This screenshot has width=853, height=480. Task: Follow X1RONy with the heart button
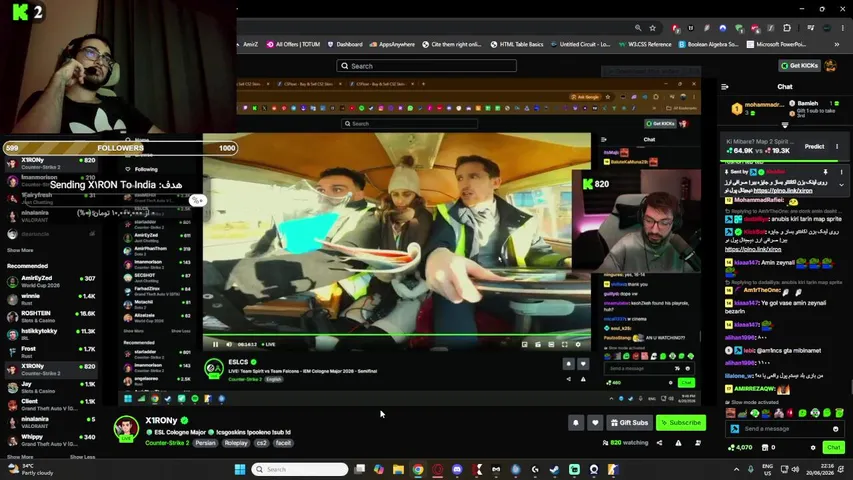[595, 422]
